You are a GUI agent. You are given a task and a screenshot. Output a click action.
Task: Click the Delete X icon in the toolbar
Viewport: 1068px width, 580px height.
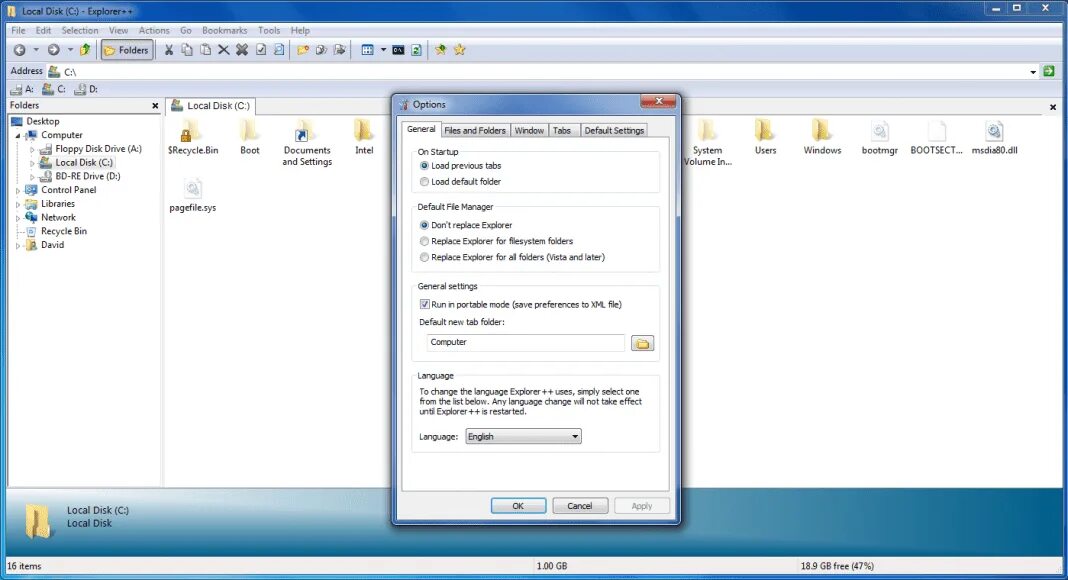point(223,50)
